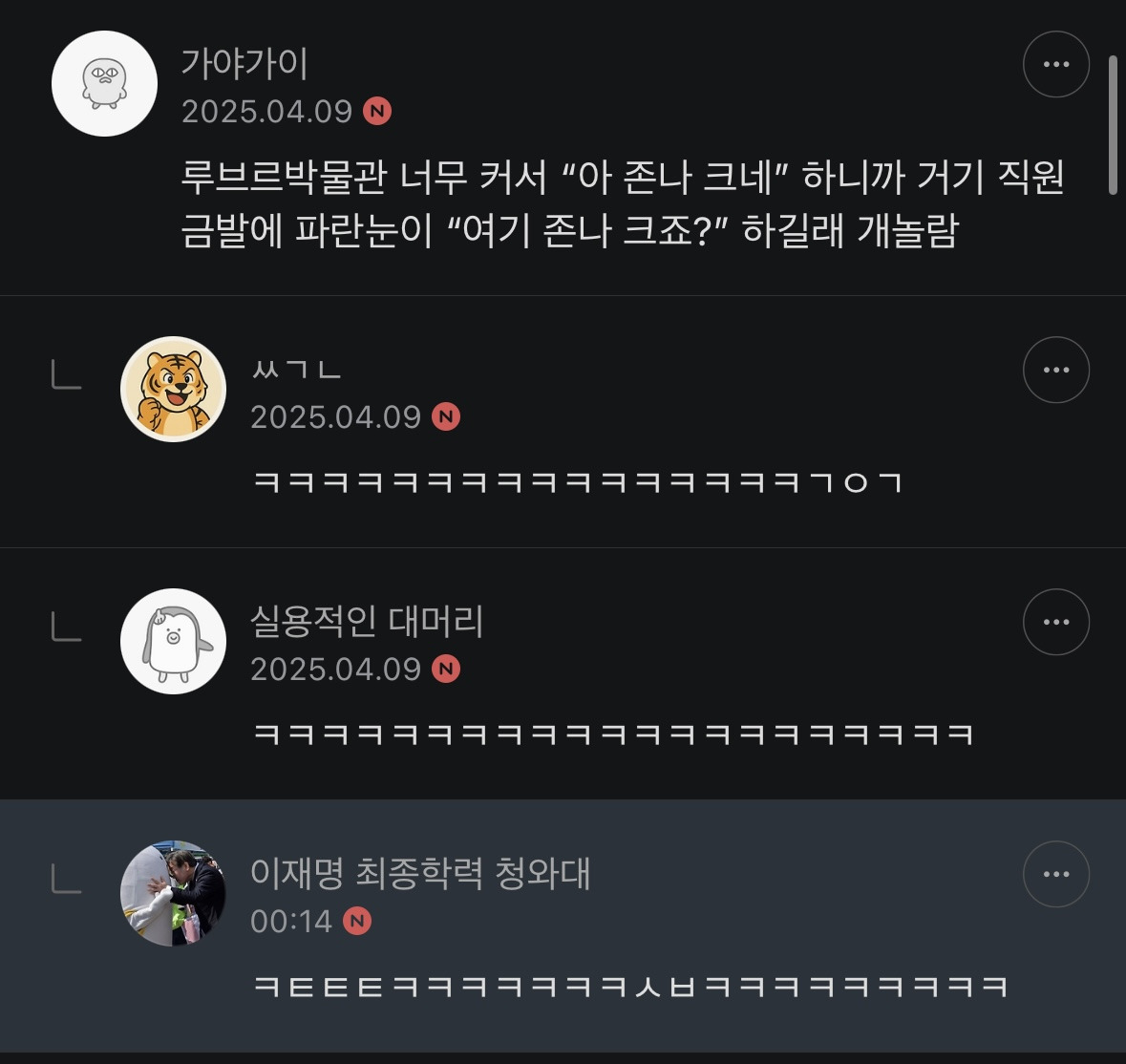Viewport: 1126px width, 1064px height.
Task: Visit the 가야가이 username link
Action: (x=244, y=64)
